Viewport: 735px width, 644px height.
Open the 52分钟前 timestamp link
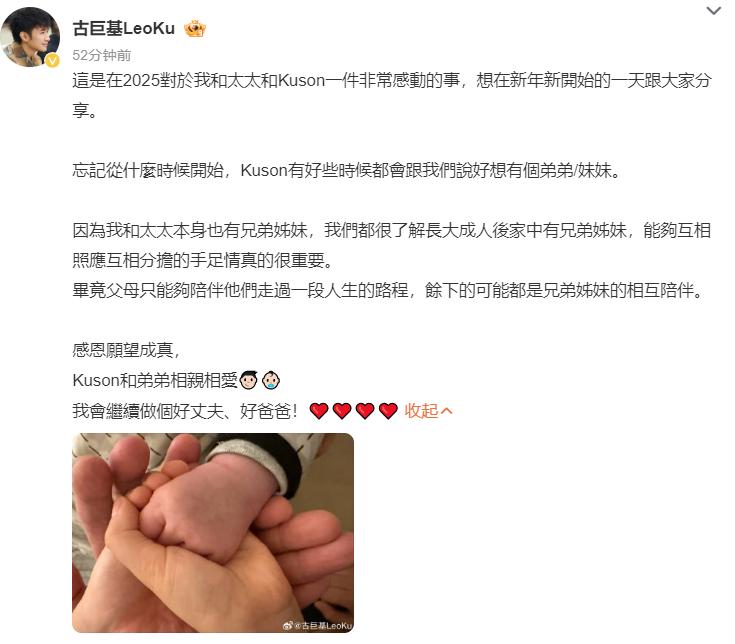pos(102,55)
